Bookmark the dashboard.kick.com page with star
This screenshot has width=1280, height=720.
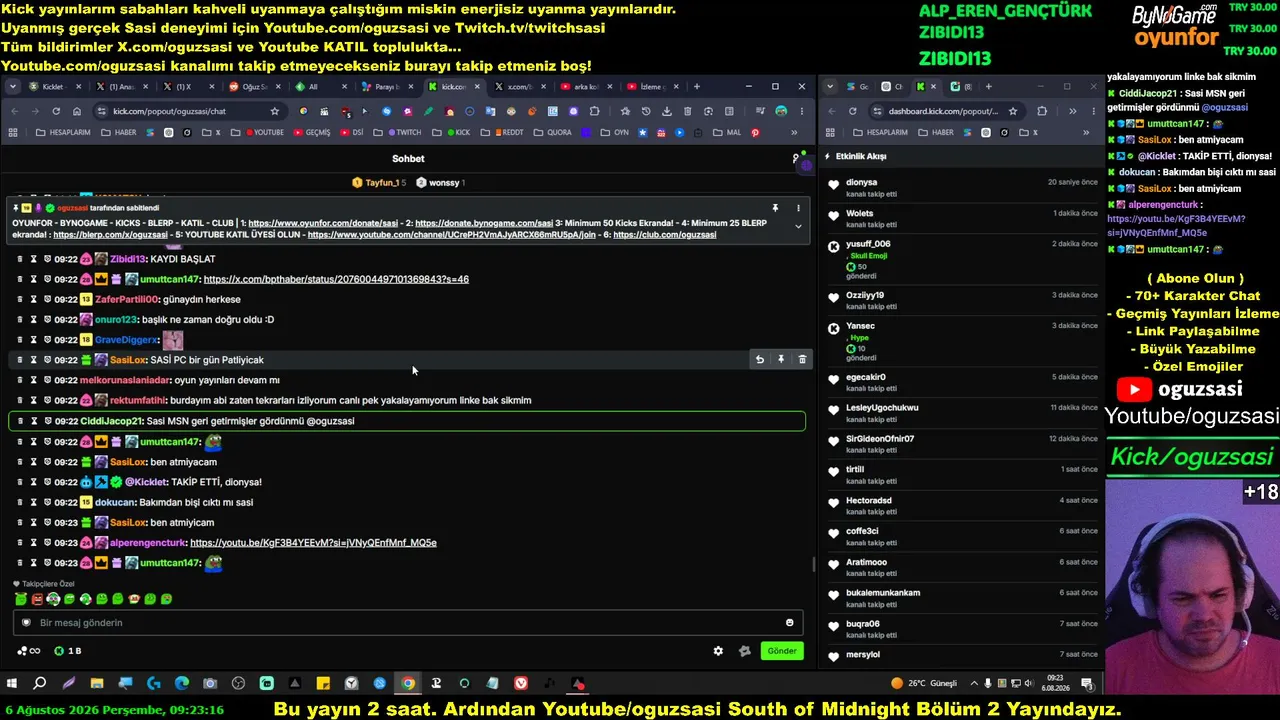[1013, 111]
